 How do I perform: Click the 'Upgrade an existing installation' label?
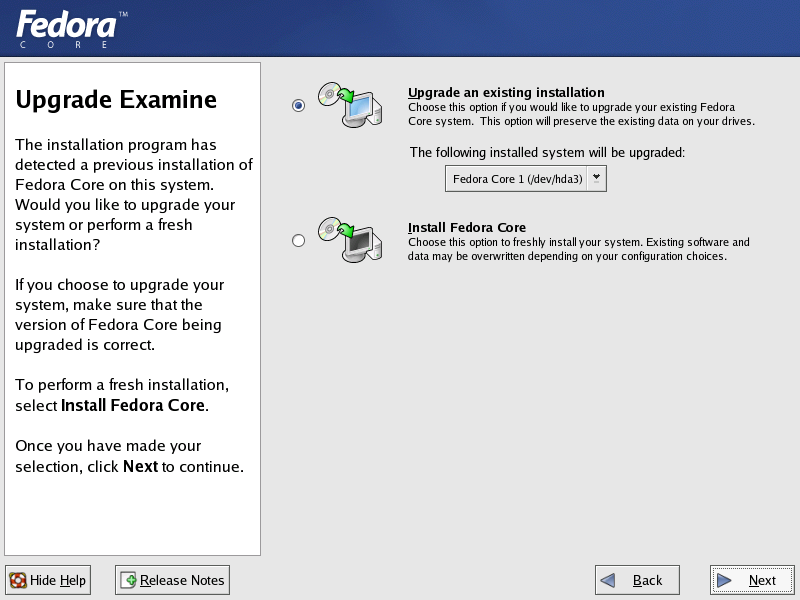coord(506,92)
